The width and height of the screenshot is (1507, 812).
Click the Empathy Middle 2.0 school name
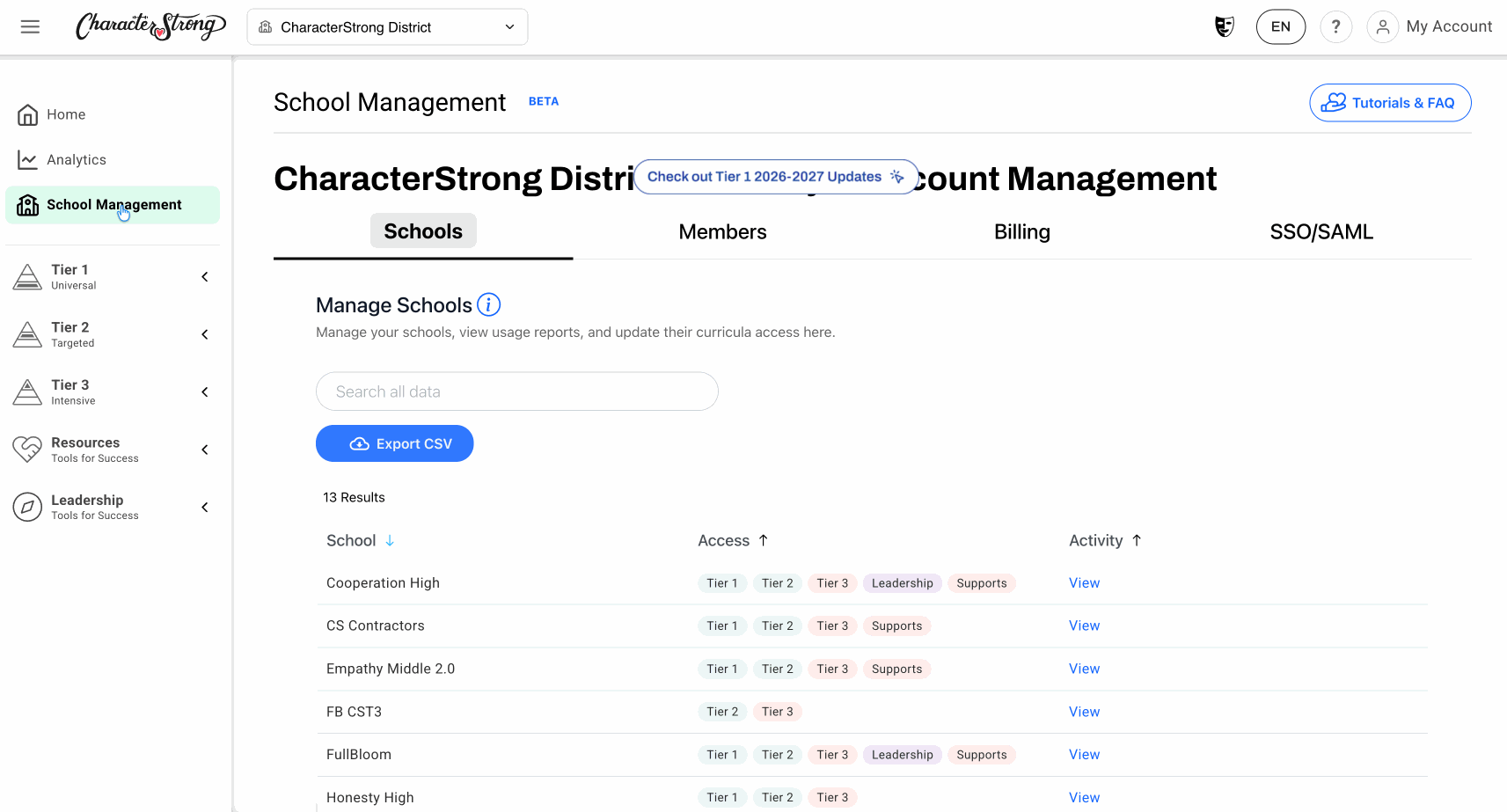391,669
